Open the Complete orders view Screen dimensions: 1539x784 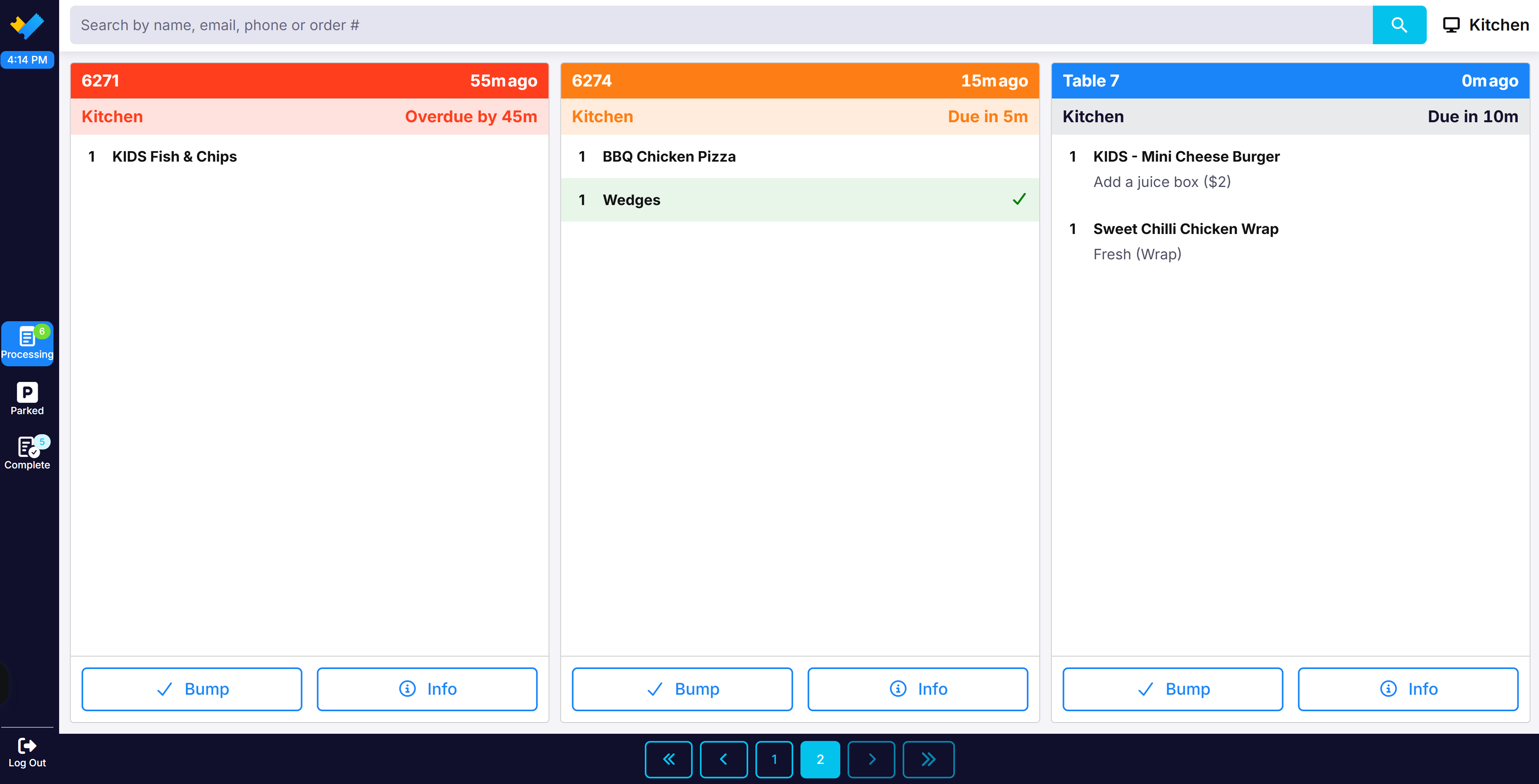click(27, 453)
